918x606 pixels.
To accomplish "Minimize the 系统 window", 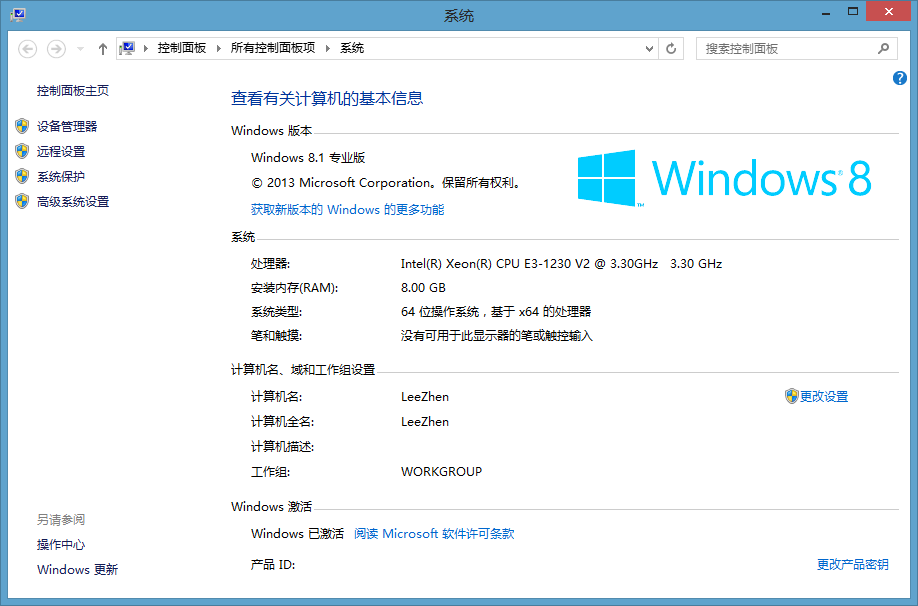I will 826,12.
